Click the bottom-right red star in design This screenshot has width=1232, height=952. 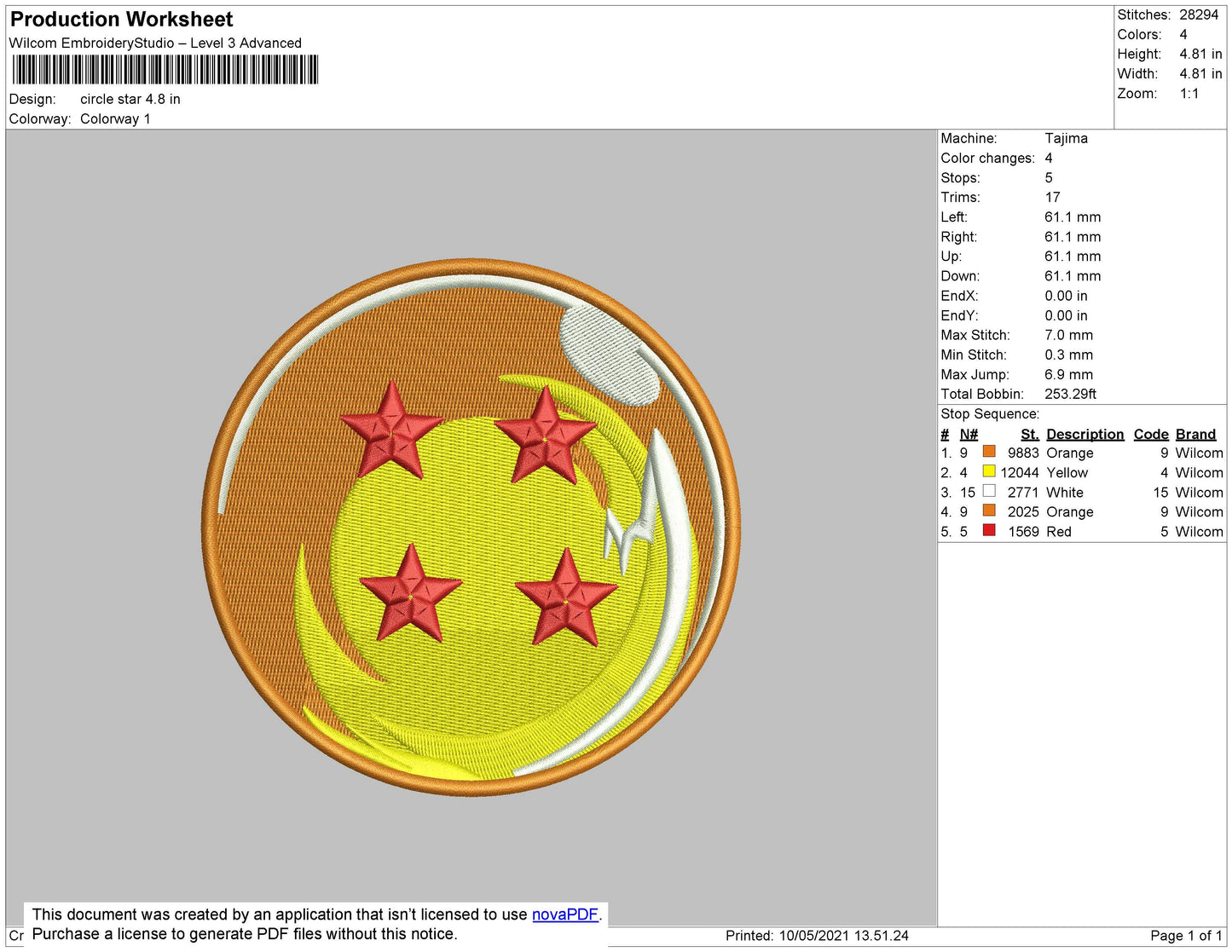(566, 597)
